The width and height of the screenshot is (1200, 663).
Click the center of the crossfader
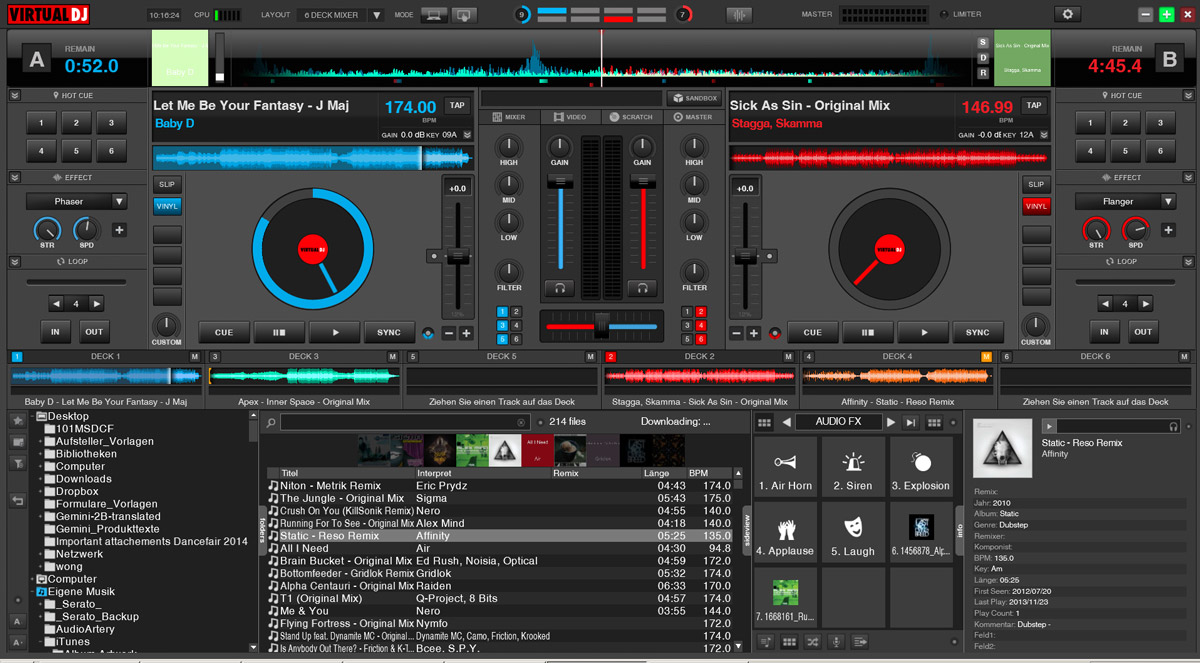(600, 325)
